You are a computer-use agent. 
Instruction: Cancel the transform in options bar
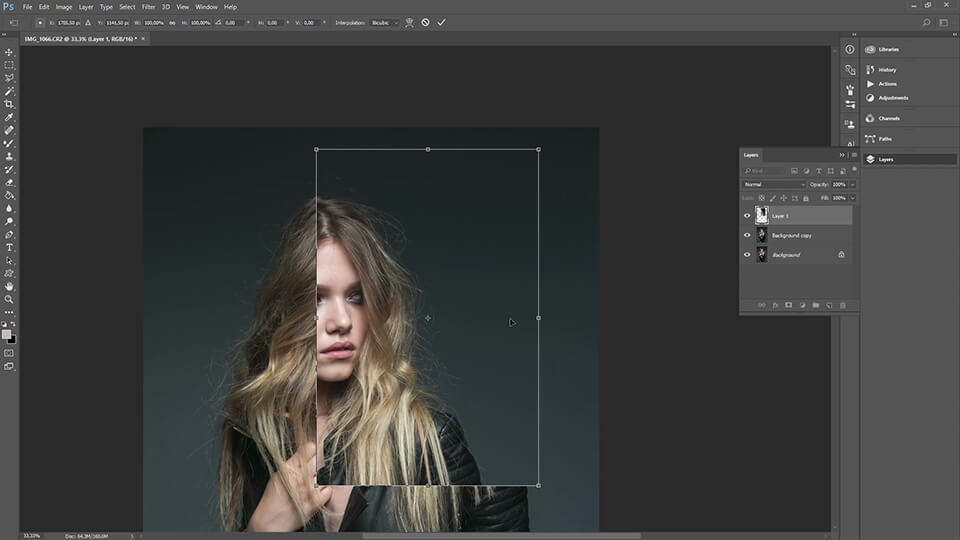426,23
